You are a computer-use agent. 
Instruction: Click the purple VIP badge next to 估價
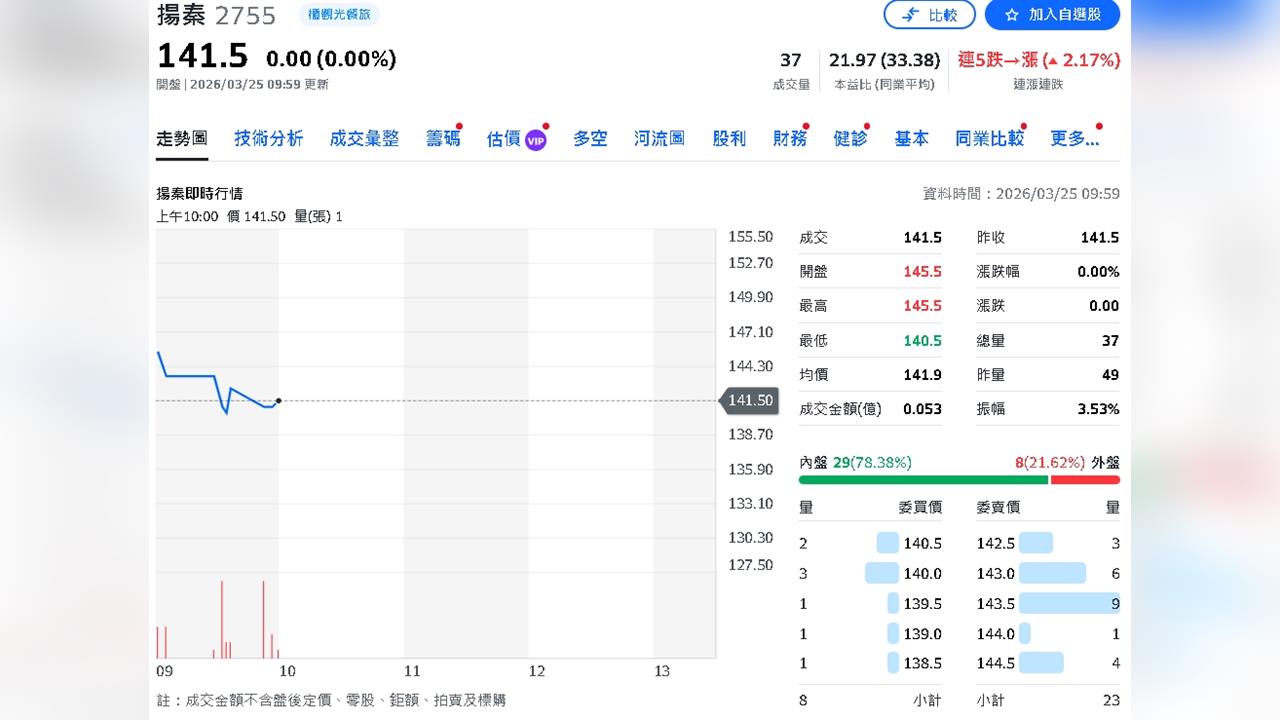(x=533, y=139)
